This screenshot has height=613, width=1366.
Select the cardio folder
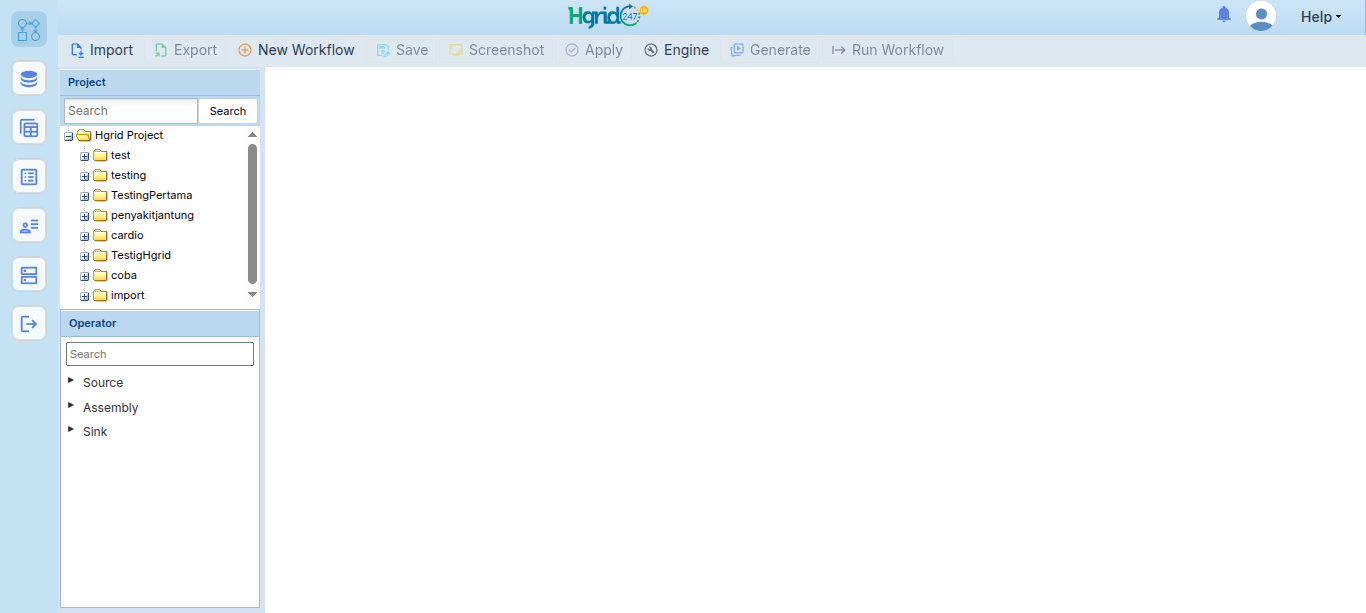tap(127, 235)
